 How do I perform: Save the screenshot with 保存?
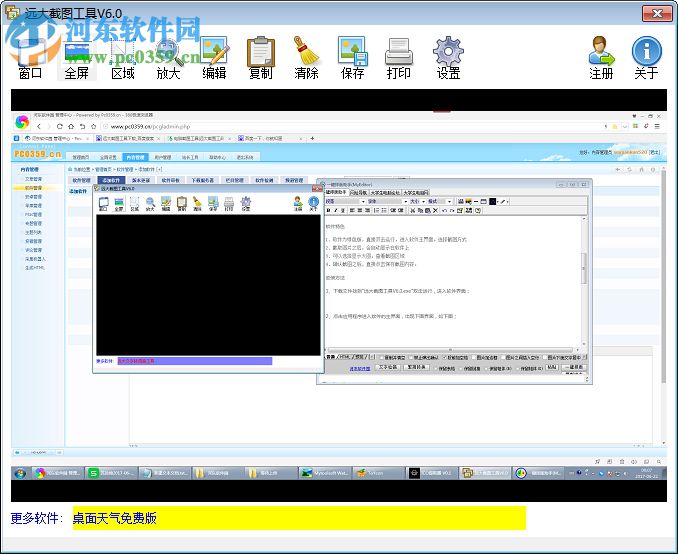tap(352, 58)
